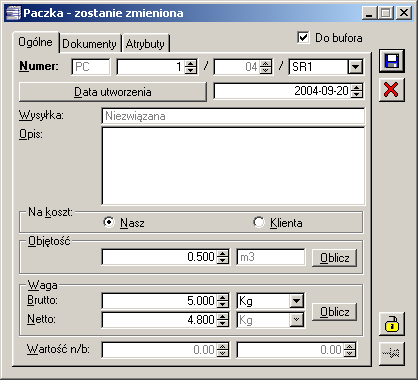Click Oblicz button in Waga section
The image size is (418, 380).
[334, 312]
